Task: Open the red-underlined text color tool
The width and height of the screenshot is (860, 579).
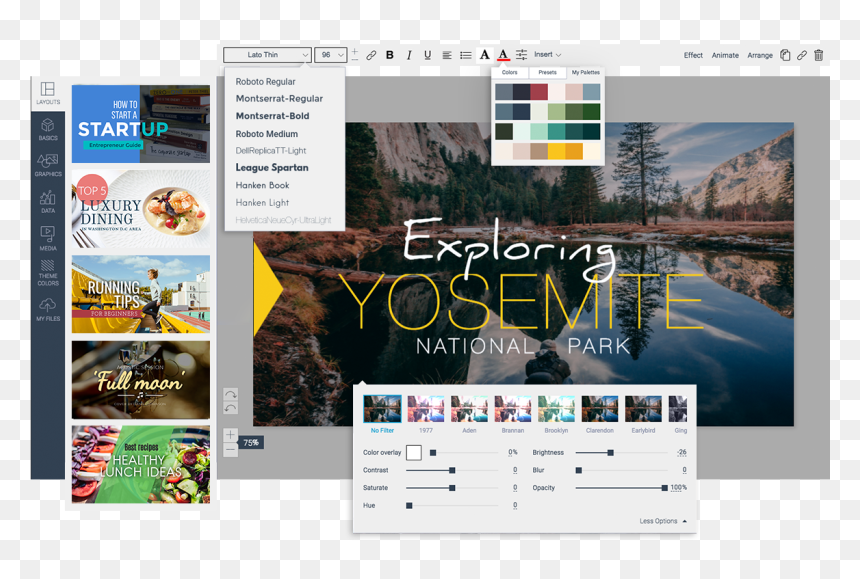Action: pyautogui.click(x=503, y=55)
